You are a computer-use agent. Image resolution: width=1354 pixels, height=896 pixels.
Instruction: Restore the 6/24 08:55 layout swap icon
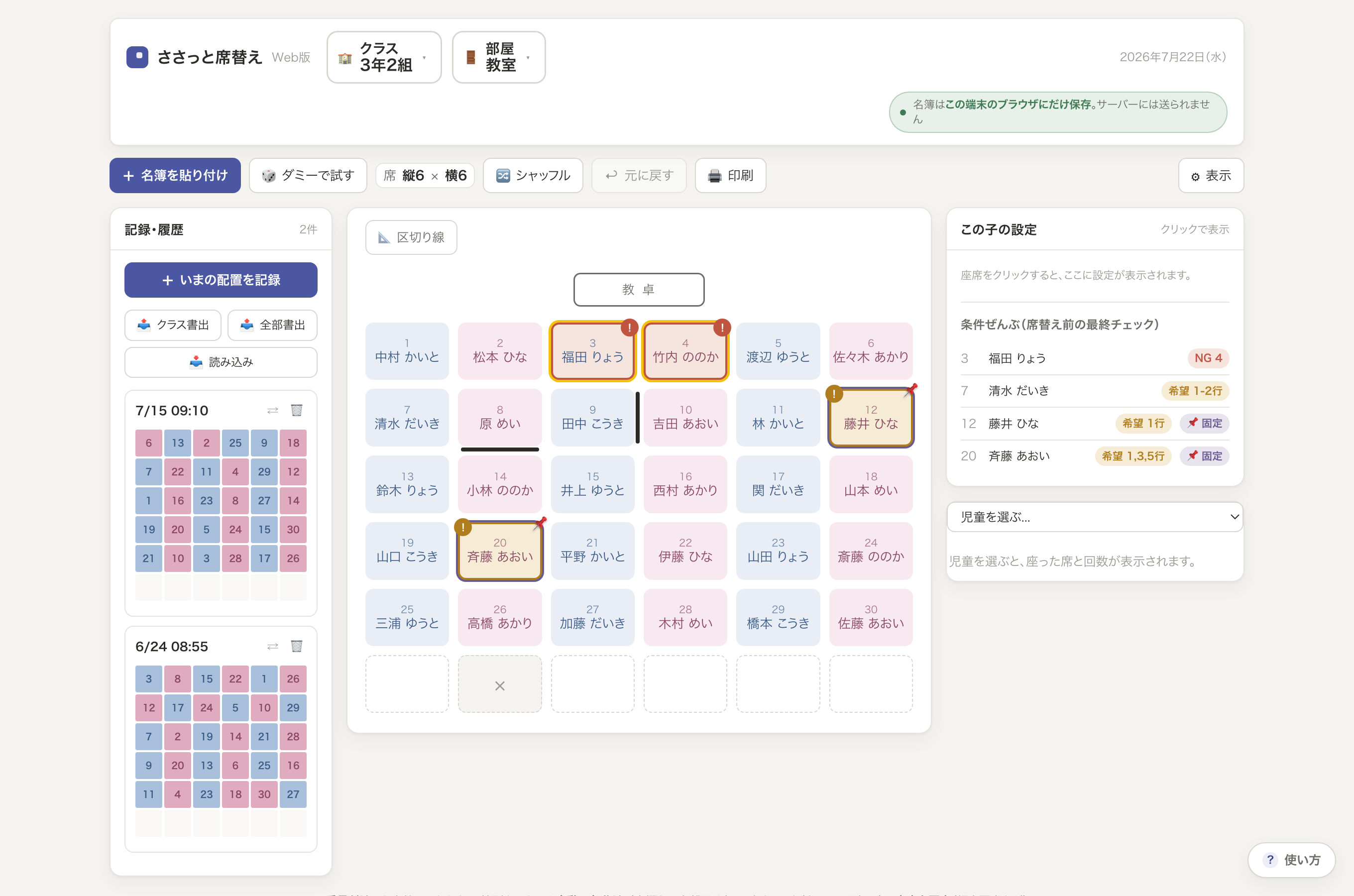pyautogui.click(x=272, y=646)
